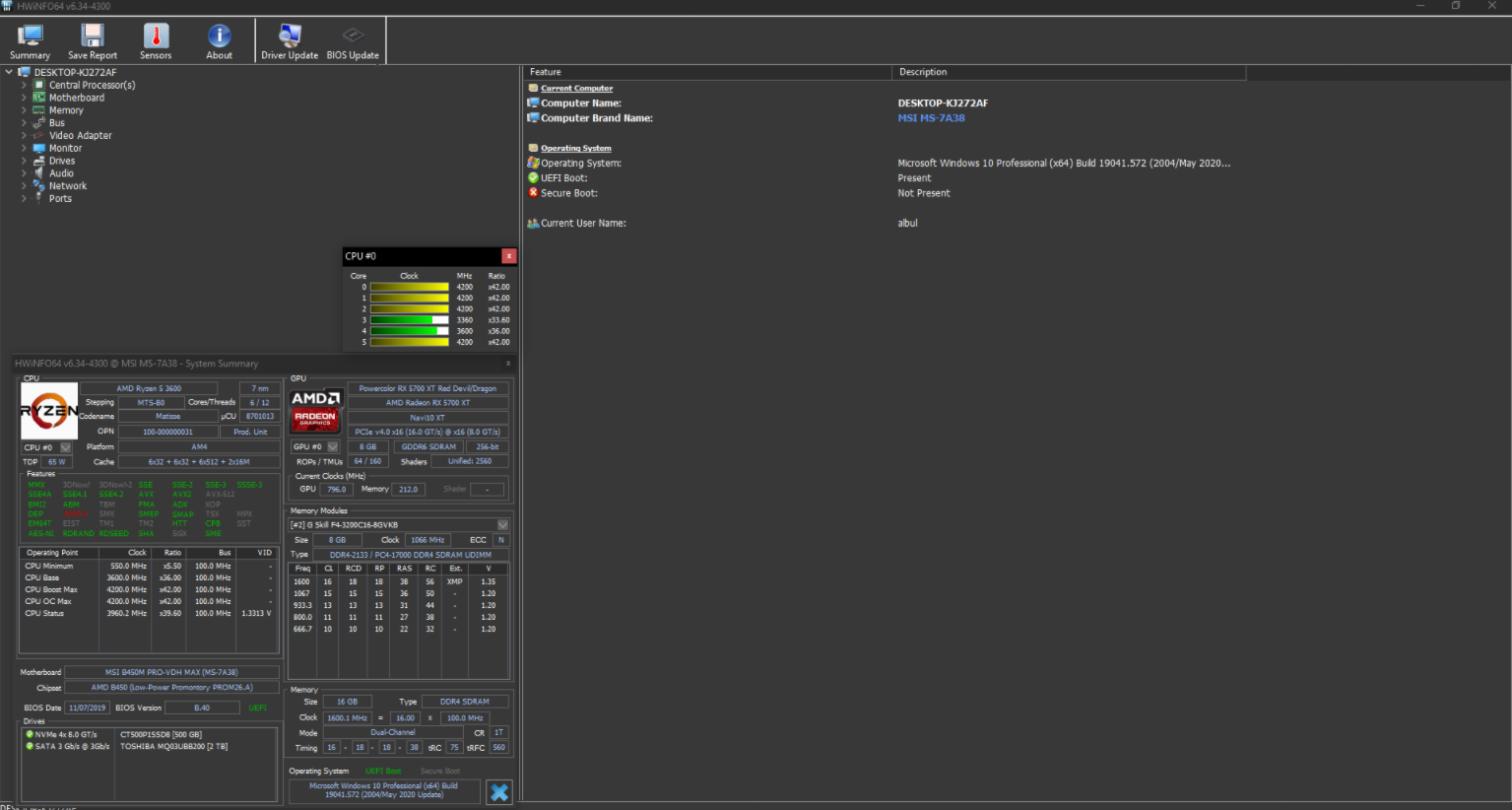
Task: Click the Operating System section heading
Action: (x=575, y=148)
